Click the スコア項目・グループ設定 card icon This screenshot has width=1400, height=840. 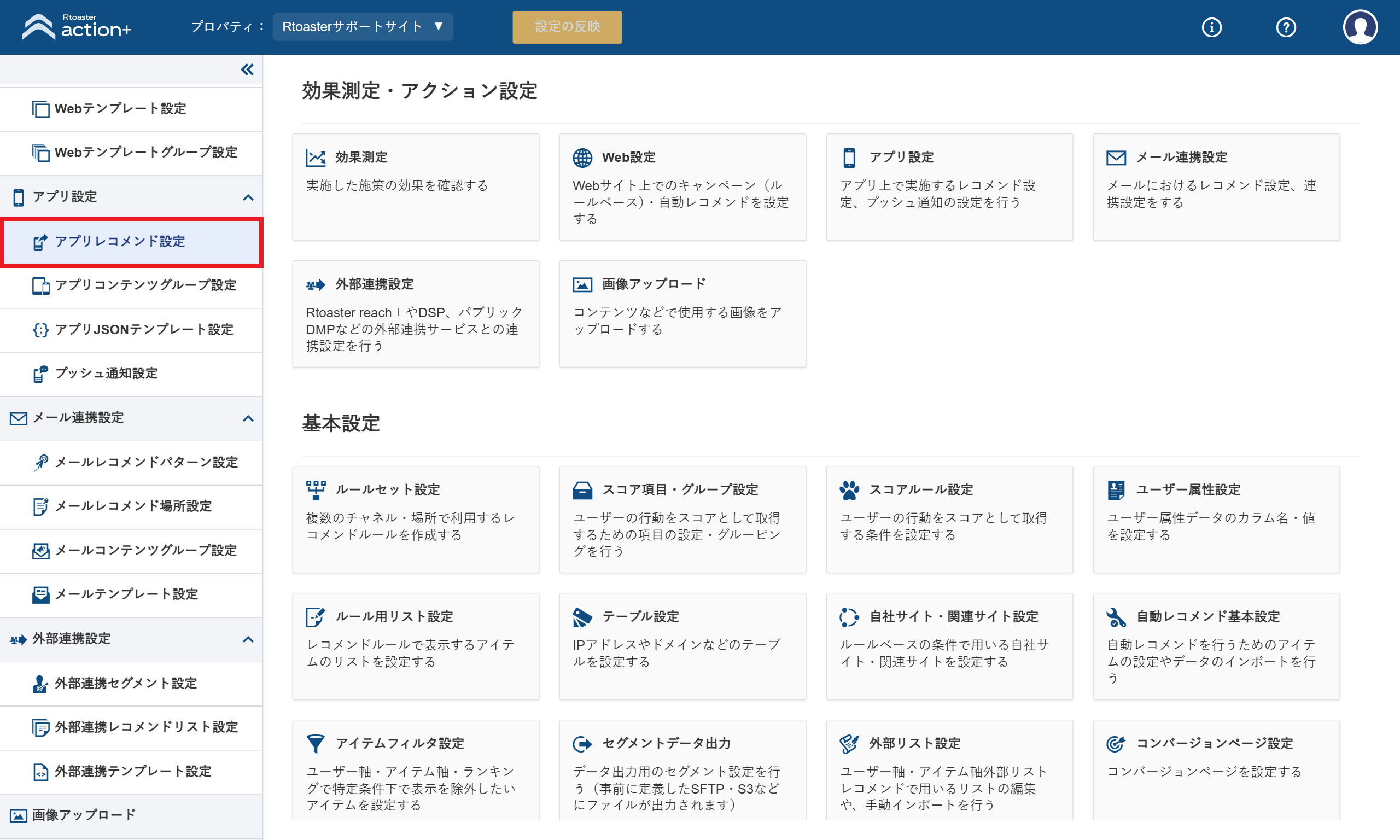click(x=582, y=490)
